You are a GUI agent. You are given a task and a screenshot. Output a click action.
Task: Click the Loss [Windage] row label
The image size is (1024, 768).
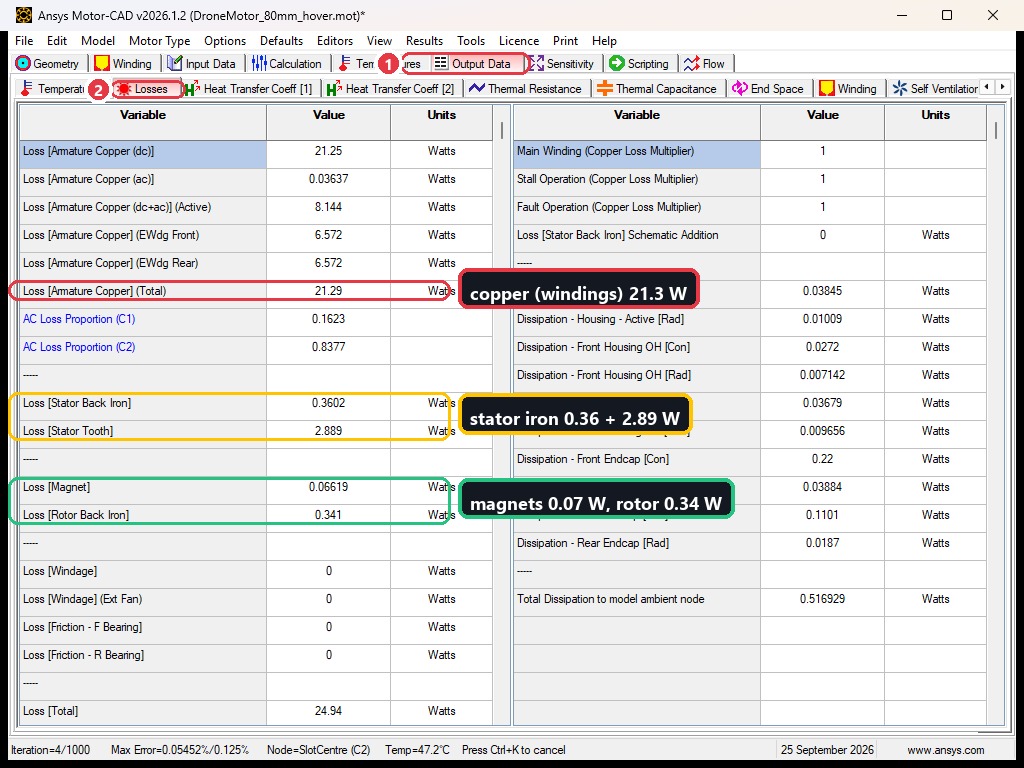[60, 571]
